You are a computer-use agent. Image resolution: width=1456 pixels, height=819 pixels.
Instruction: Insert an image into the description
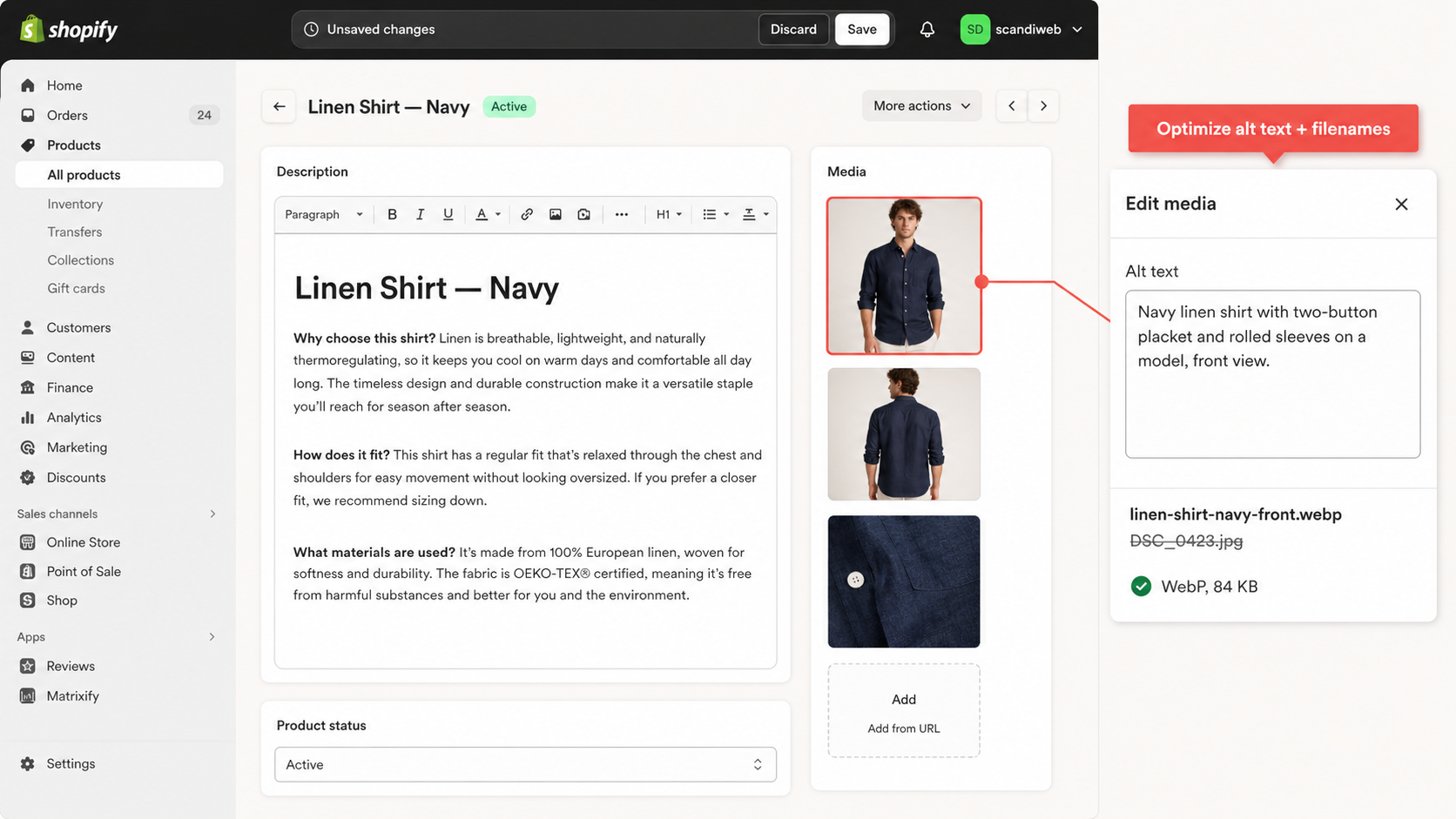(555, 214)
